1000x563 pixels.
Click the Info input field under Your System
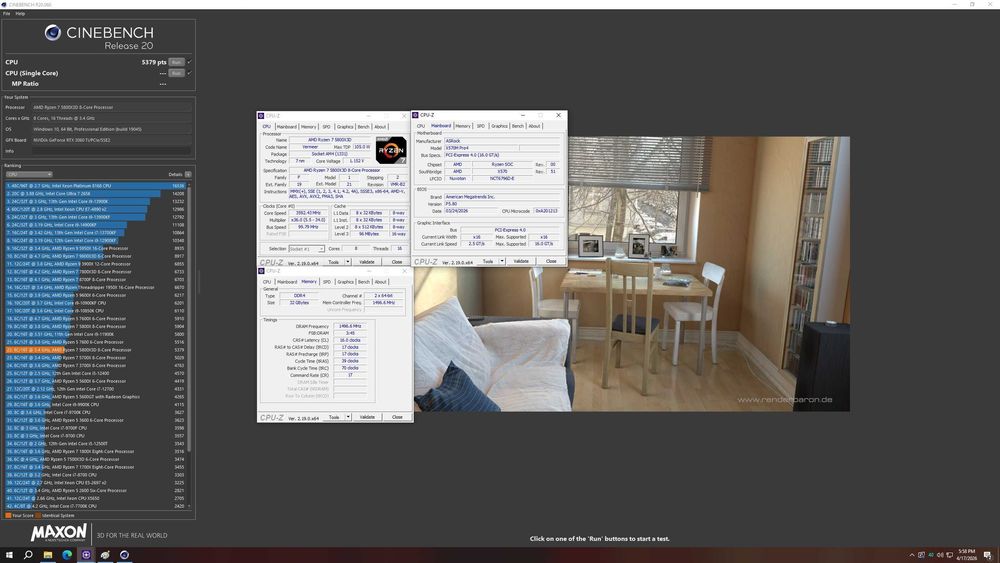click(112, 151)
